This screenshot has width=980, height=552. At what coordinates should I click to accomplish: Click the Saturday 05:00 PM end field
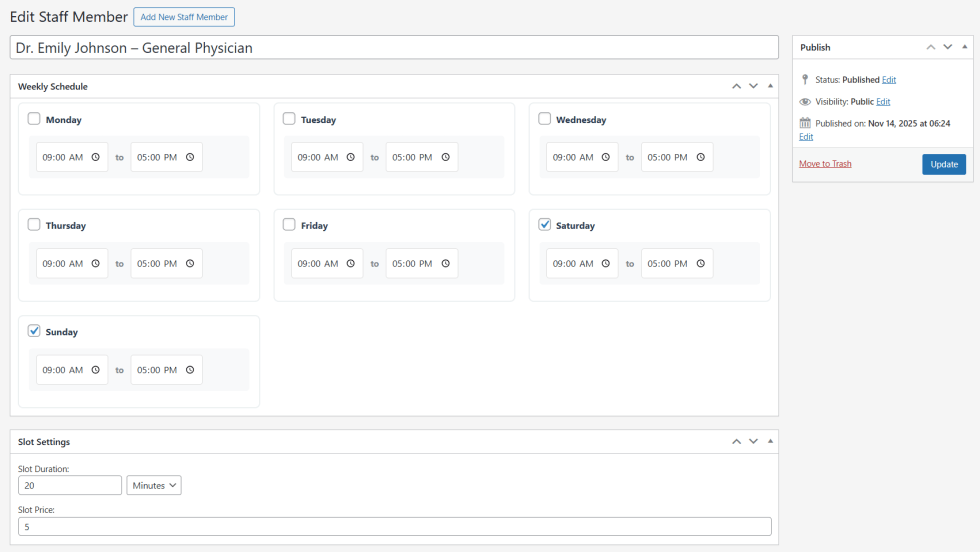[x=677, y=264]
